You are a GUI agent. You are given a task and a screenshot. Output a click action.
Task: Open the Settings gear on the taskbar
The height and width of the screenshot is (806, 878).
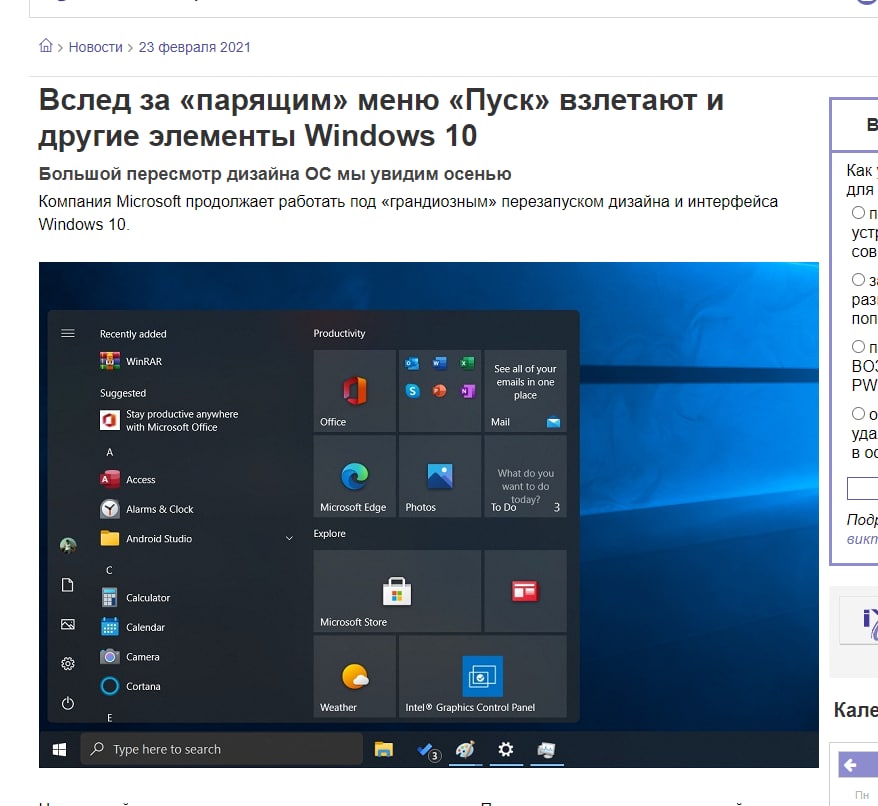(x=506, y=749)
